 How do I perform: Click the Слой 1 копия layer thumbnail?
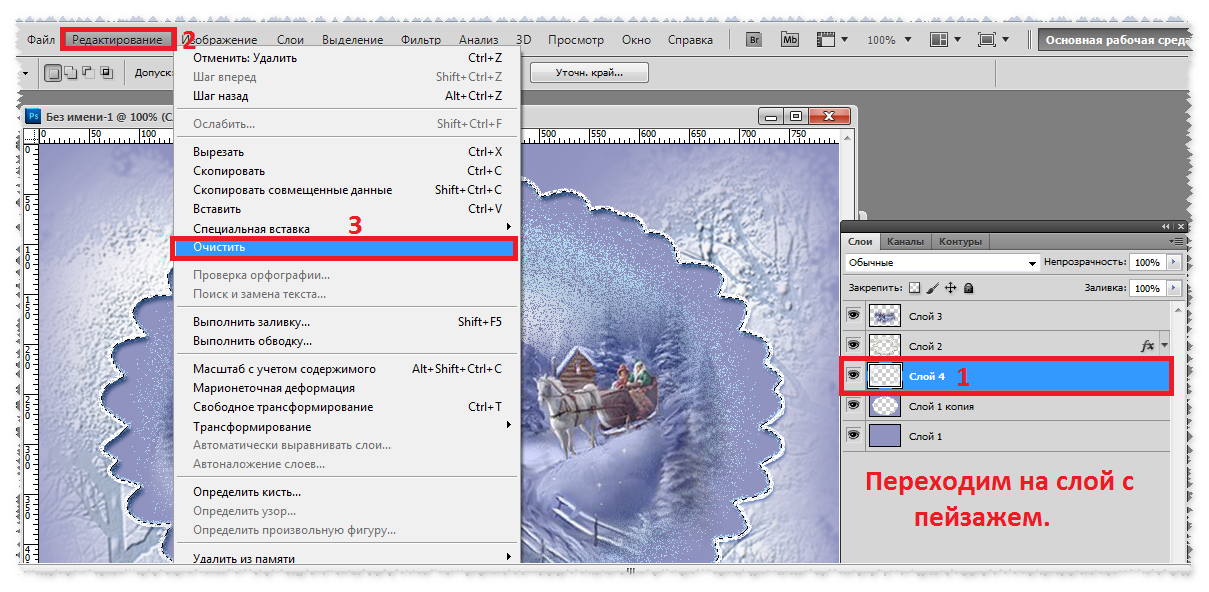(884, 406)
